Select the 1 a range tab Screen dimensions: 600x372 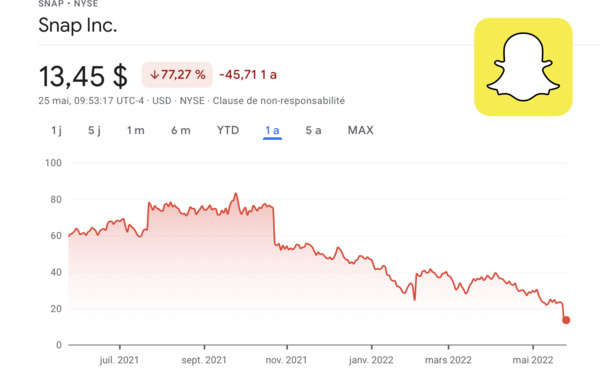pos(272,131)
